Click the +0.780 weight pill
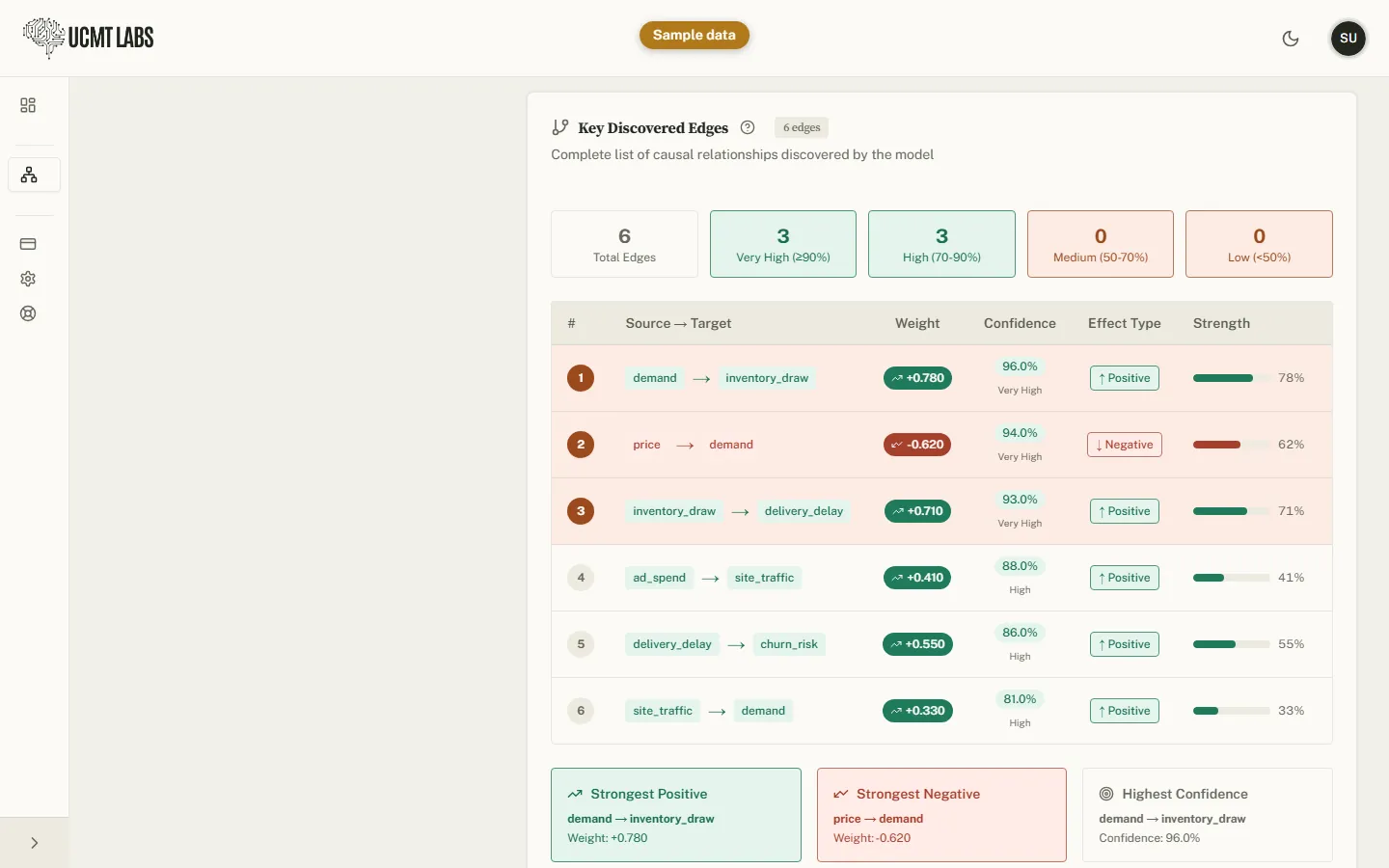1389x868 pixels. click(917, 378)
